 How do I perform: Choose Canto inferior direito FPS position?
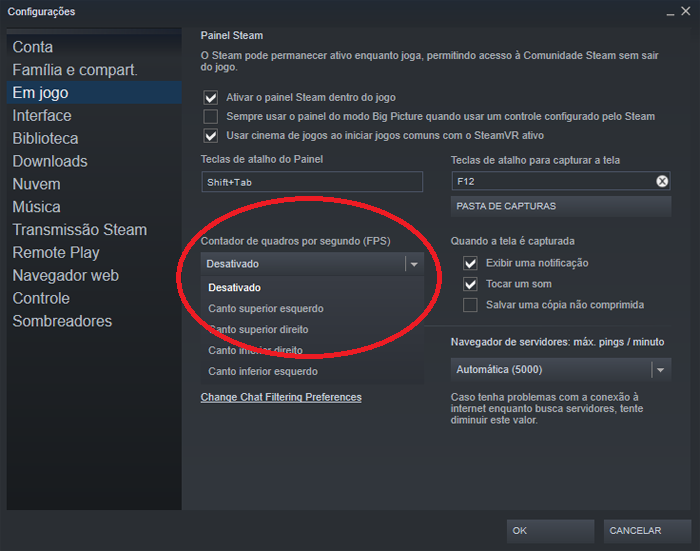tap(312, 351)
